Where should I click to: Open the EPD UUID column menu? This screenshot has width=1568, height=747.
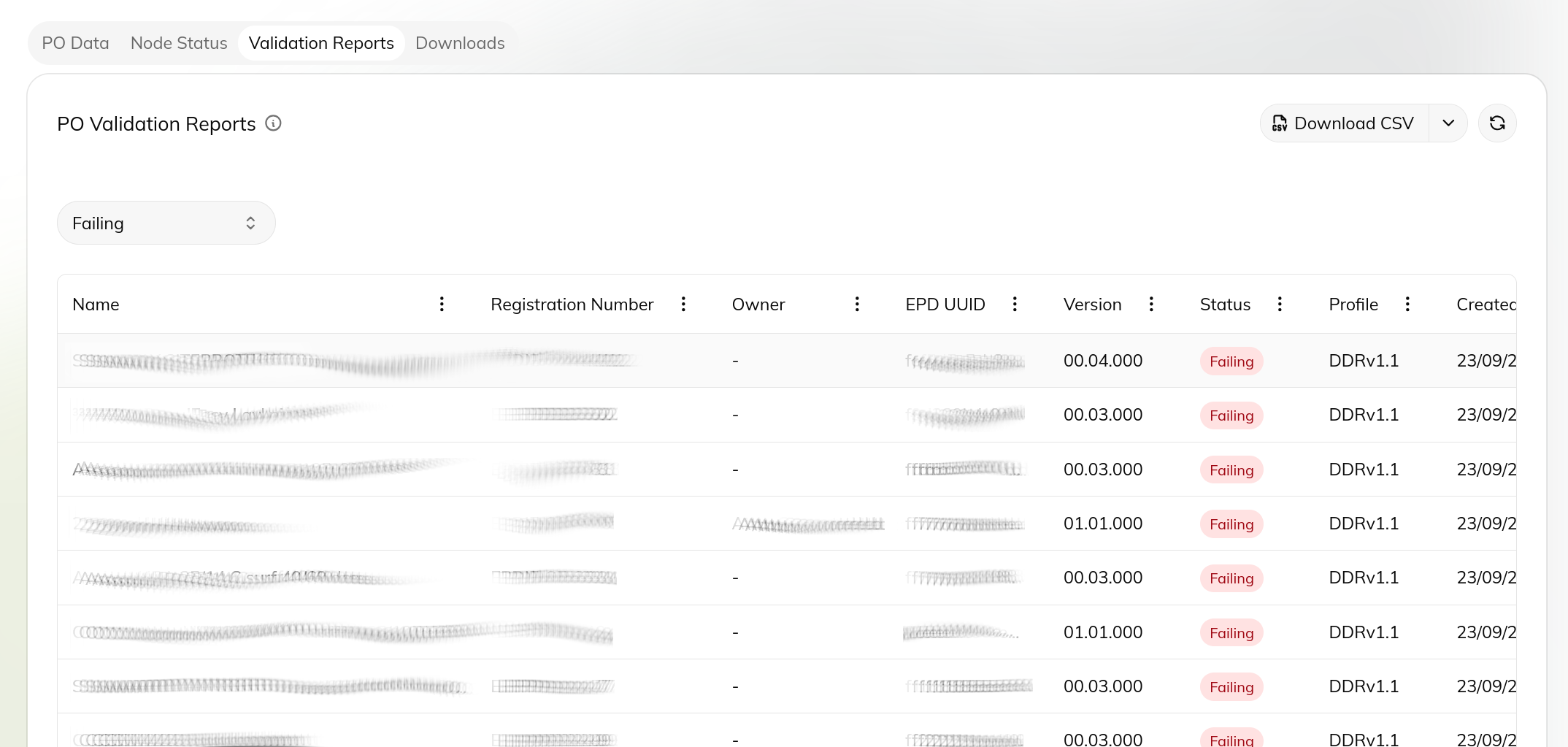point(1015,304)
